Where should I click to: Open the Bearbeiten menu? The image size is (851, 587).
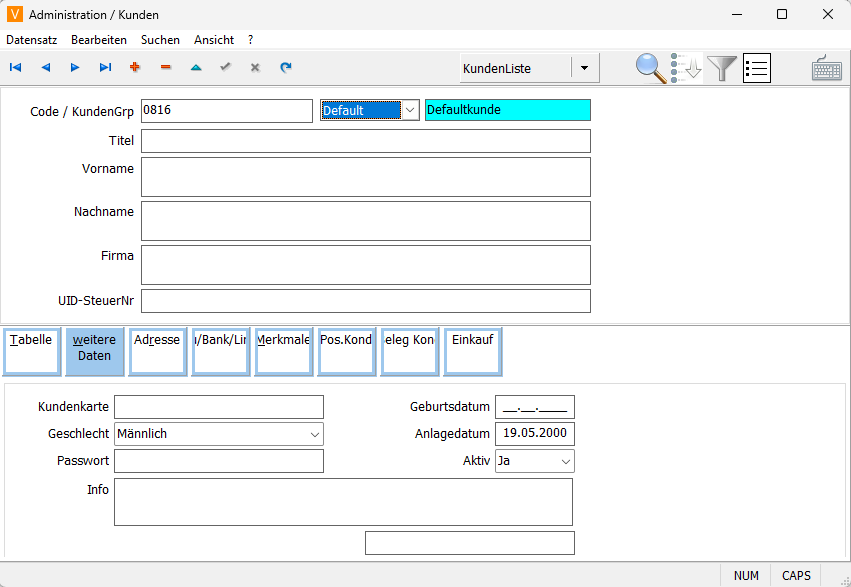pos(98,40)
